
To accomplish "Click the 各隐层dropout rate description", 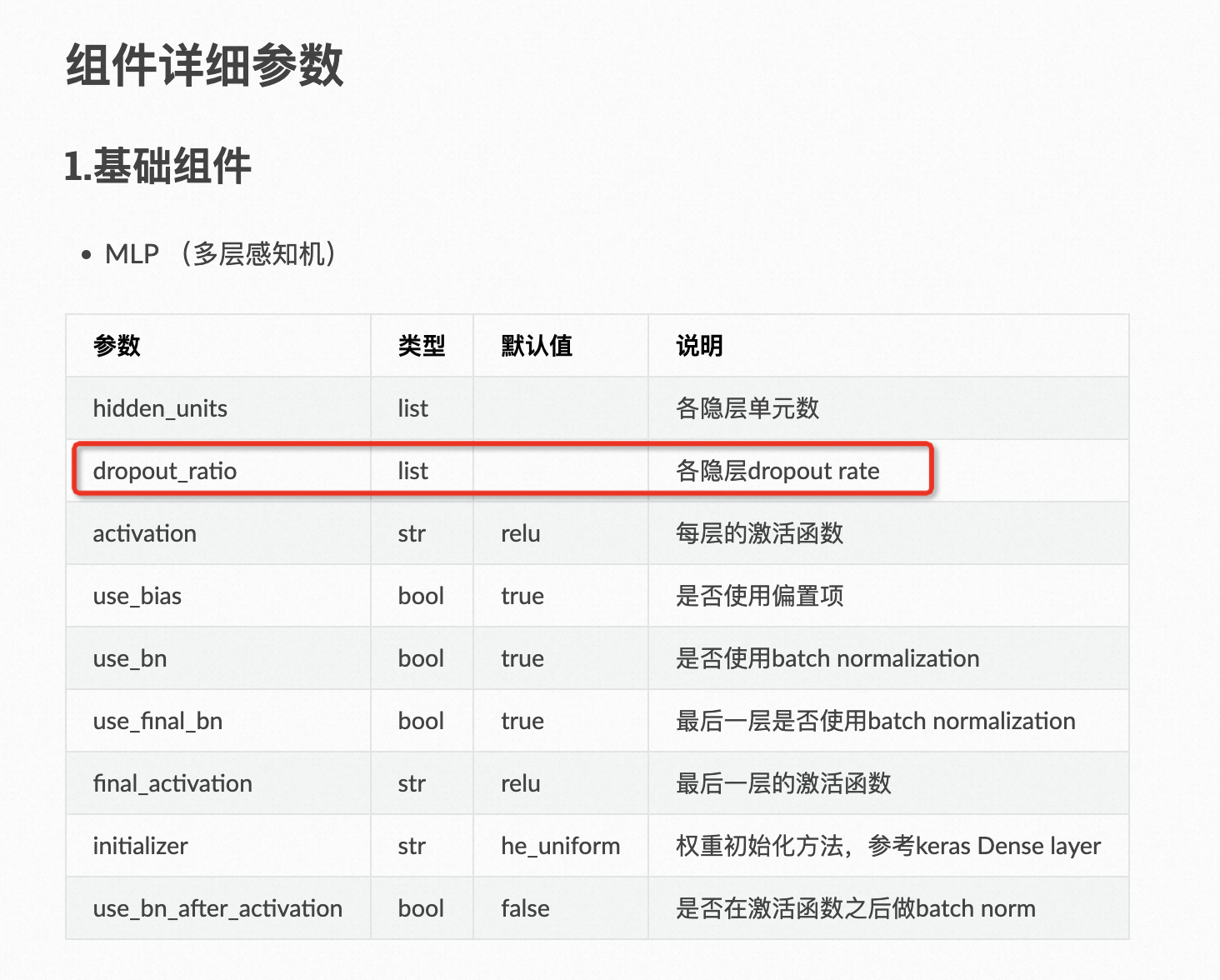I will (x=777, y=471).
